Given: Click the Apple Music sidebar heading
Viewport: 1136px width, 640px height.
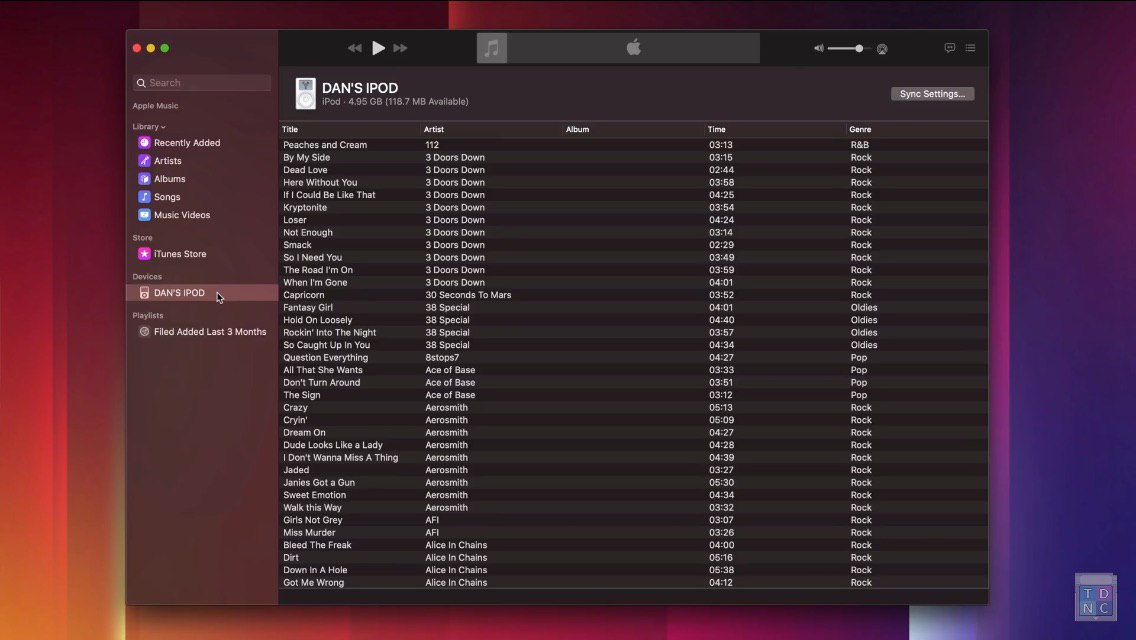Looking at the screenshot, I should pyautogui.click(x=155, y=106).
